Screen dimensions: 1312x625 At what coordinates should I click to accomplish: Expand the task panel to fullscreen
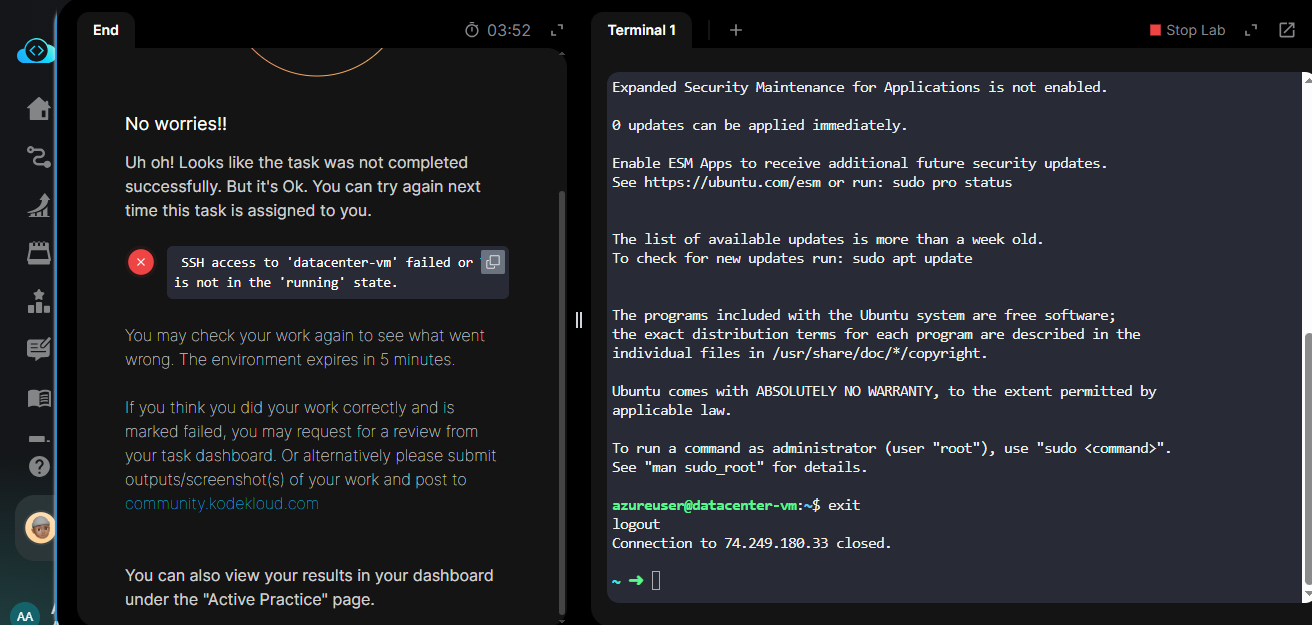557,31
